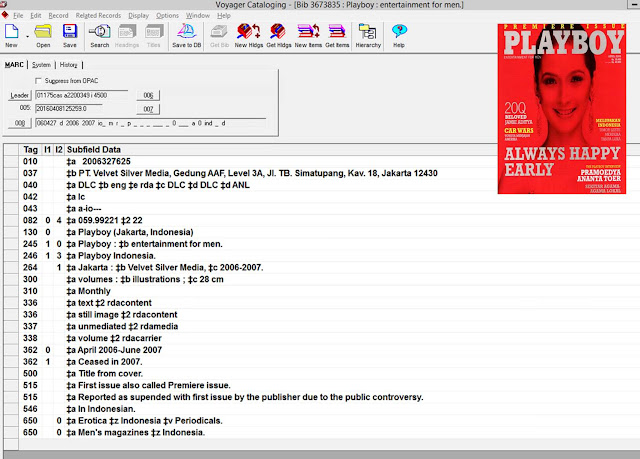The width and height of the screenshot is (640, 459).
Task: Click the 650 'Men's magazines' subject
Action: [136, 433]
